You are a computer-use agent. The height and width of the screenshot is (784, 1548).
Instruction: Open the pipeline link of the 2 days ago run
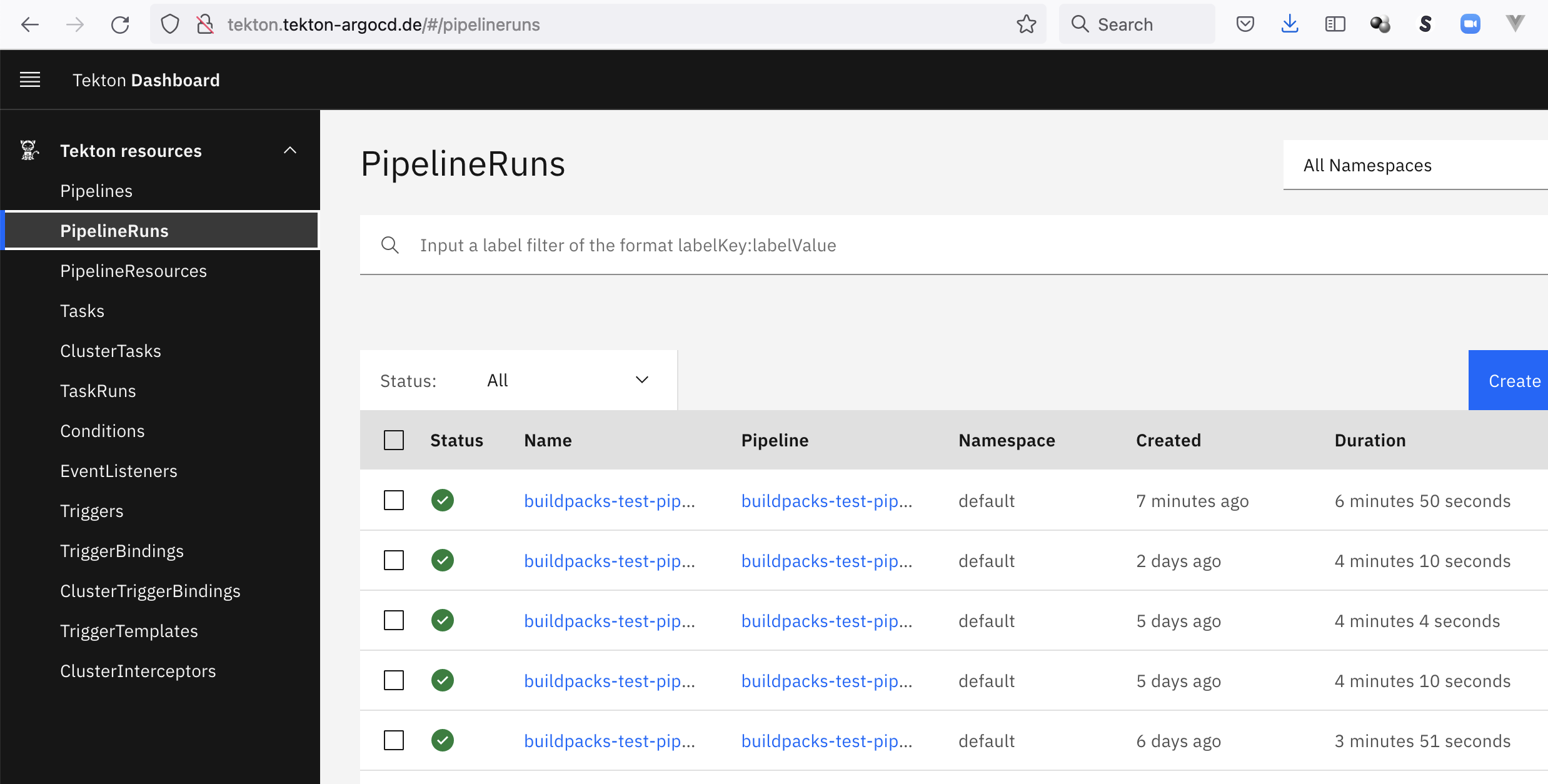[827, 561]
